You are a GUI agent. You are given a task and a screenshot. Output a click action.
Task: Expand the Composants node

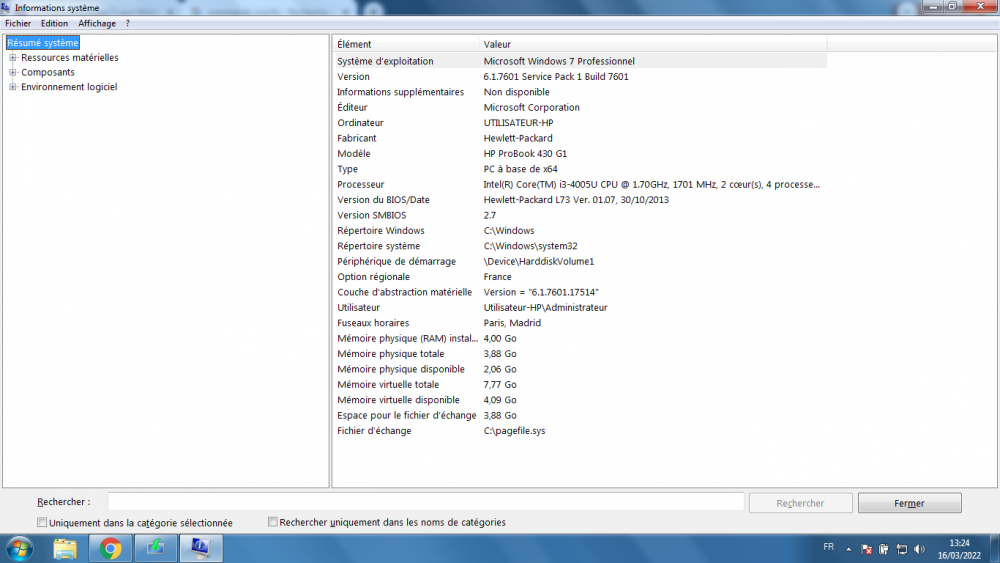13,72
